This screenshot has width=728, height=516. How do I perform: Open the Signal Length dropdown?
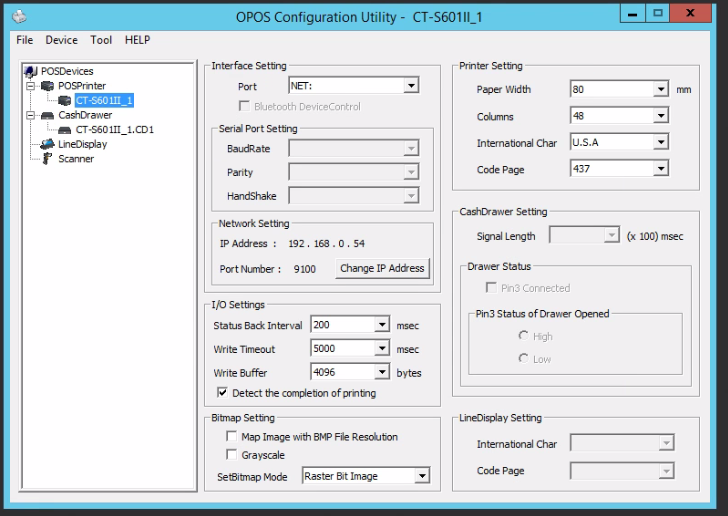pyautogui.click(x=584, y=235)
